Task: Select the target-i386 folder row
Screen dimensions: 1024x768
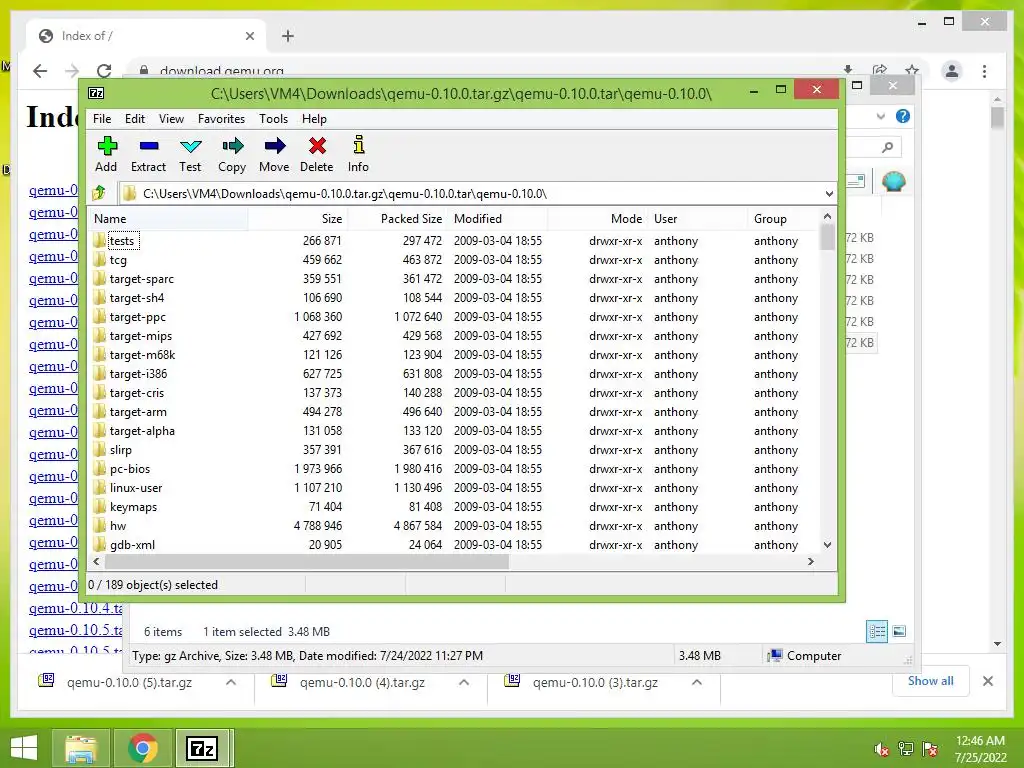Action: 453,374
